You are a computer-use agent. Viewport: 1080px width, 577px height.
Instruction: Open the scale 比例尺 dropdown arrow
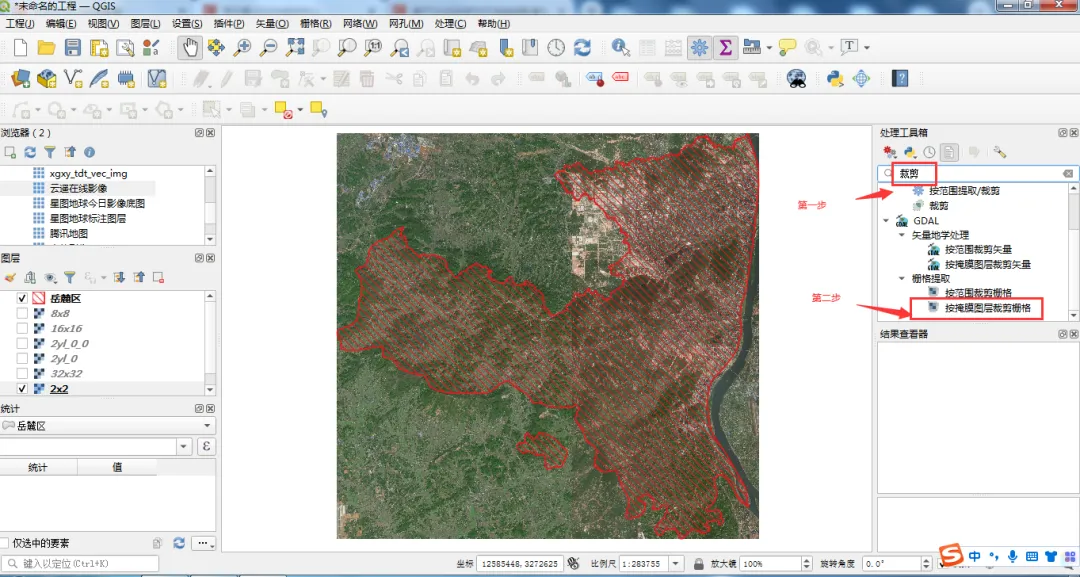(676, 563)
